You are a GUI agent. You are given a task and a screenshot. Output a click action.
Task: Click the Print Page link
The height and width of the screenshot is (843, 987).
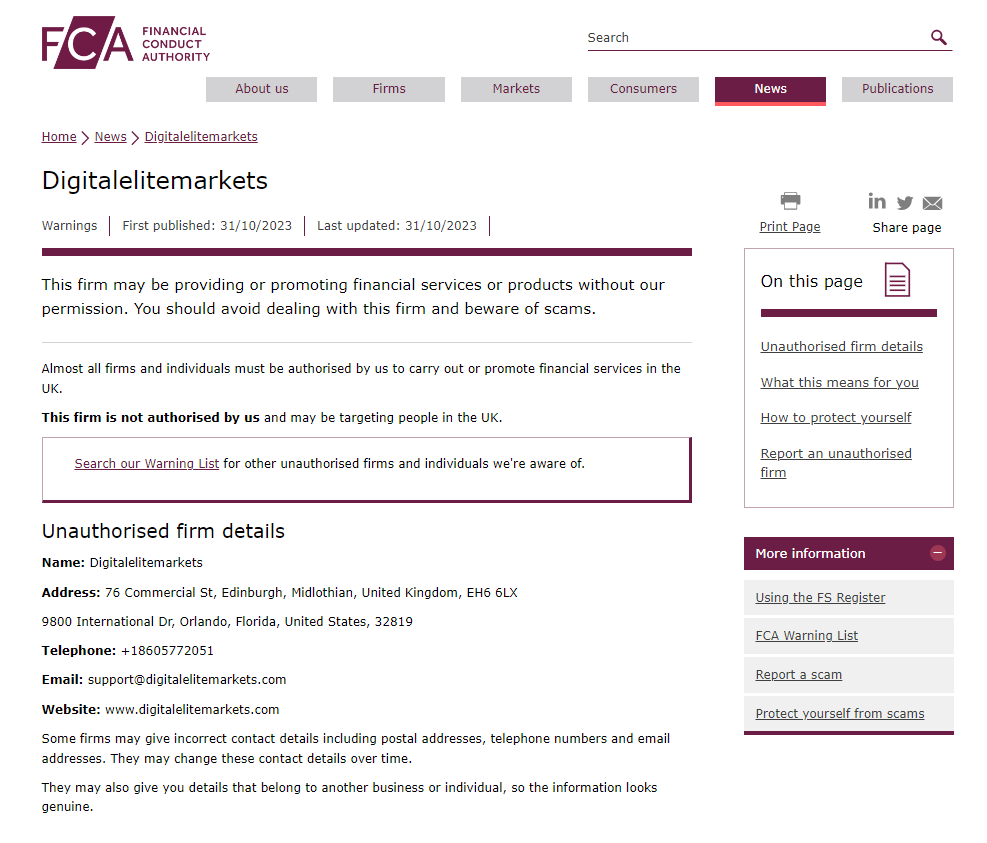789,227
